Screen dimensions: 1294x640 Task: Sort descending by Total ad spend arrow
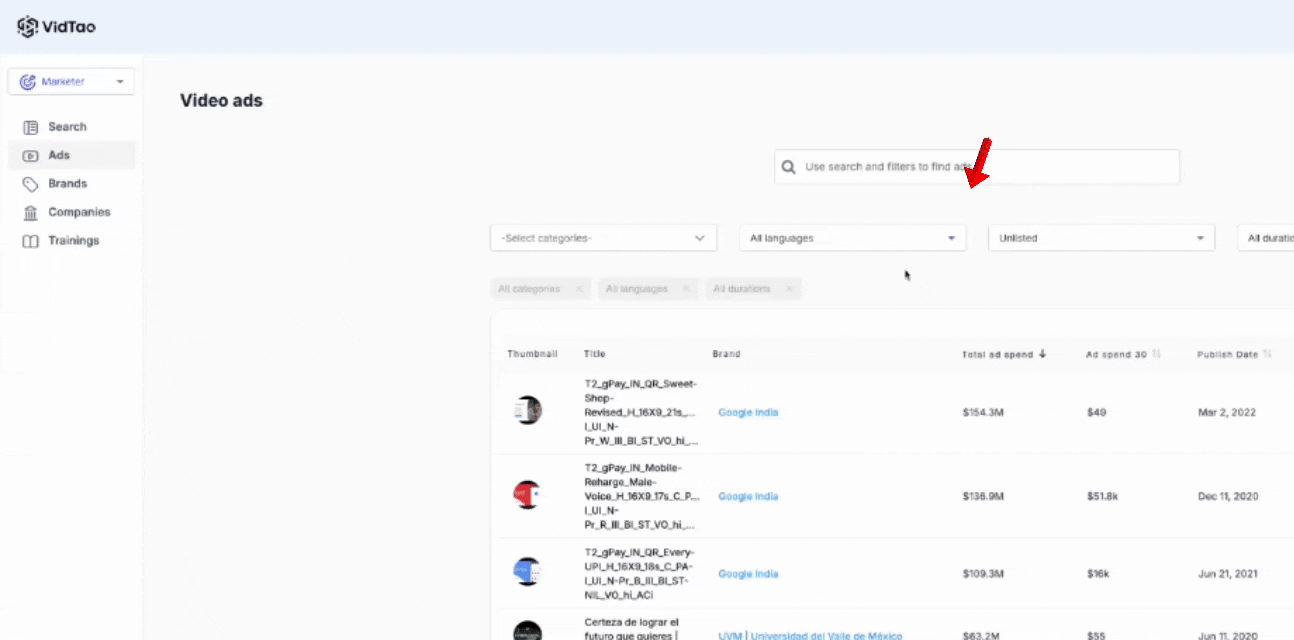pyautogui.click(x=1042, y=354)
